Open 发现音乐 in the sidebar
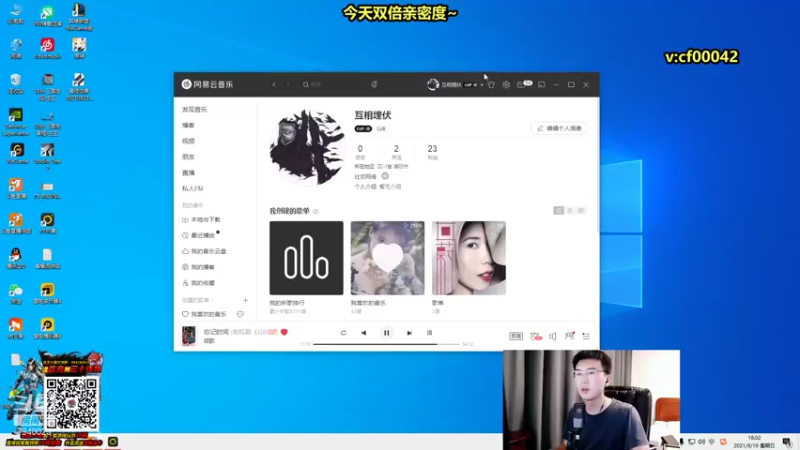This screenshot has height=450, width=800. 194,110
